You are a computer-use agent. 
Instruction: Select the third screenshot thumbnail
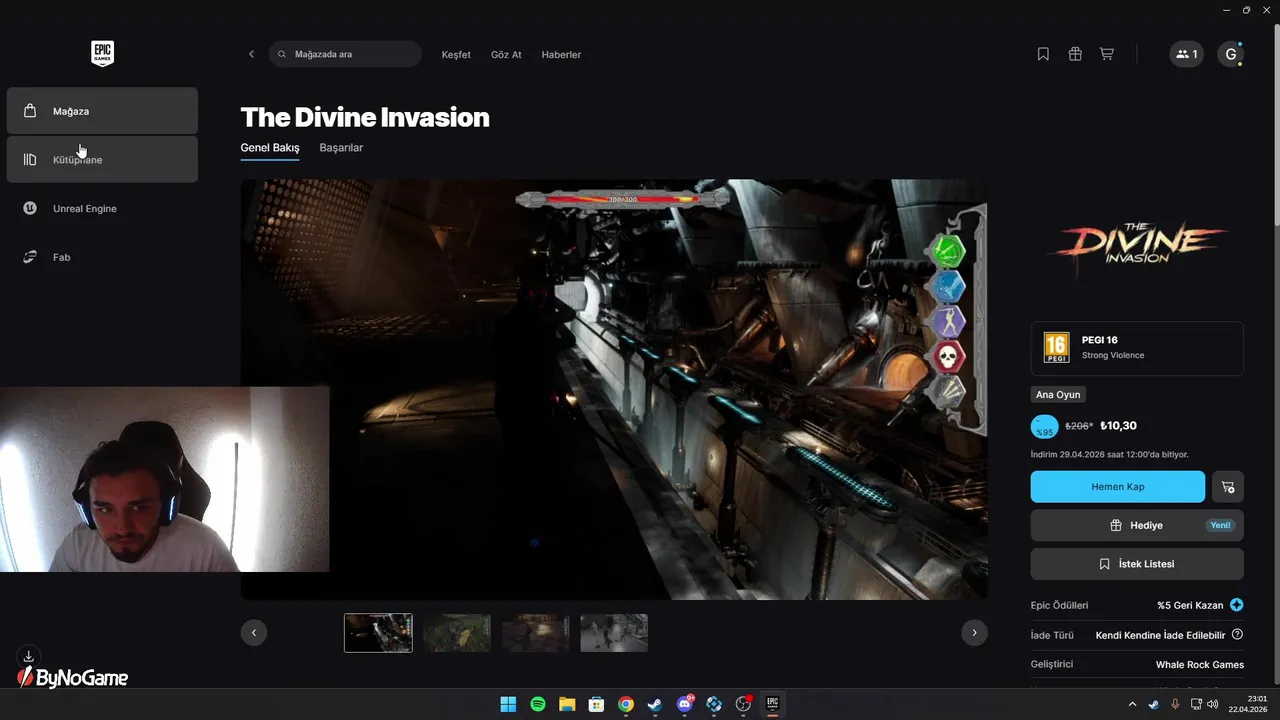pos(535,633)
